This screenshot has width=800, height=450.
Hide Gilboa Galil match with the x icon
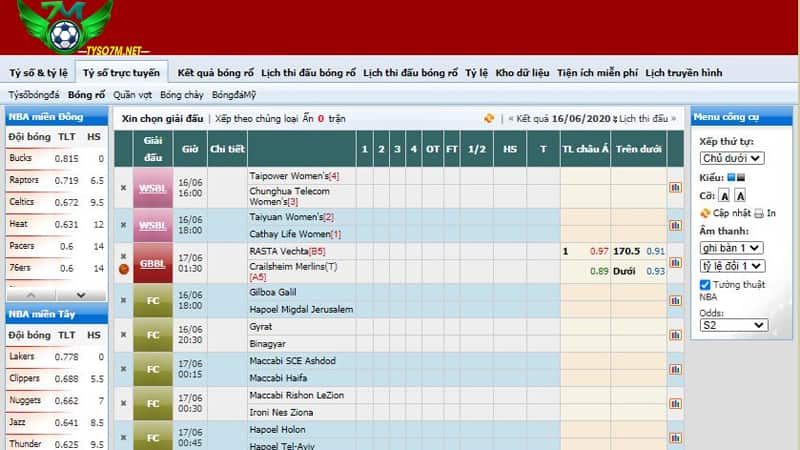pos(123,300)
